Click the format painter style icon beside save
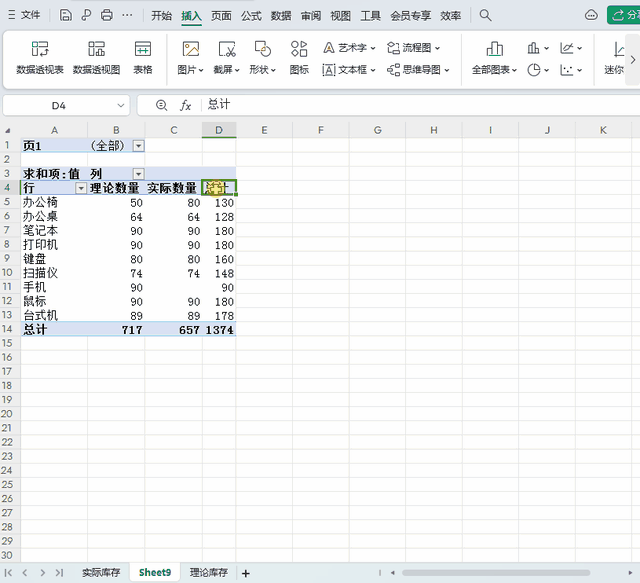This screenshot has width=640, height=583. click(x=86, y=15)
